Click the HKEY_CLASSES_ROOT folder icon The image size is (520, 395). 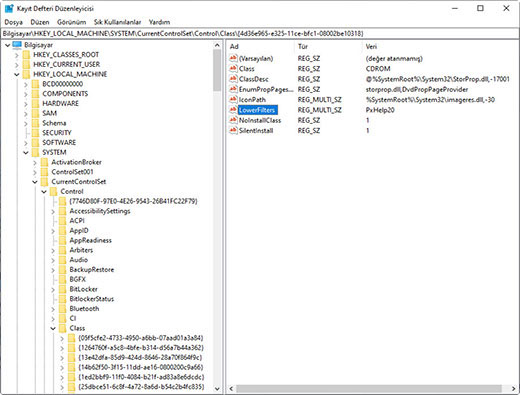click(x=26, y=55)
